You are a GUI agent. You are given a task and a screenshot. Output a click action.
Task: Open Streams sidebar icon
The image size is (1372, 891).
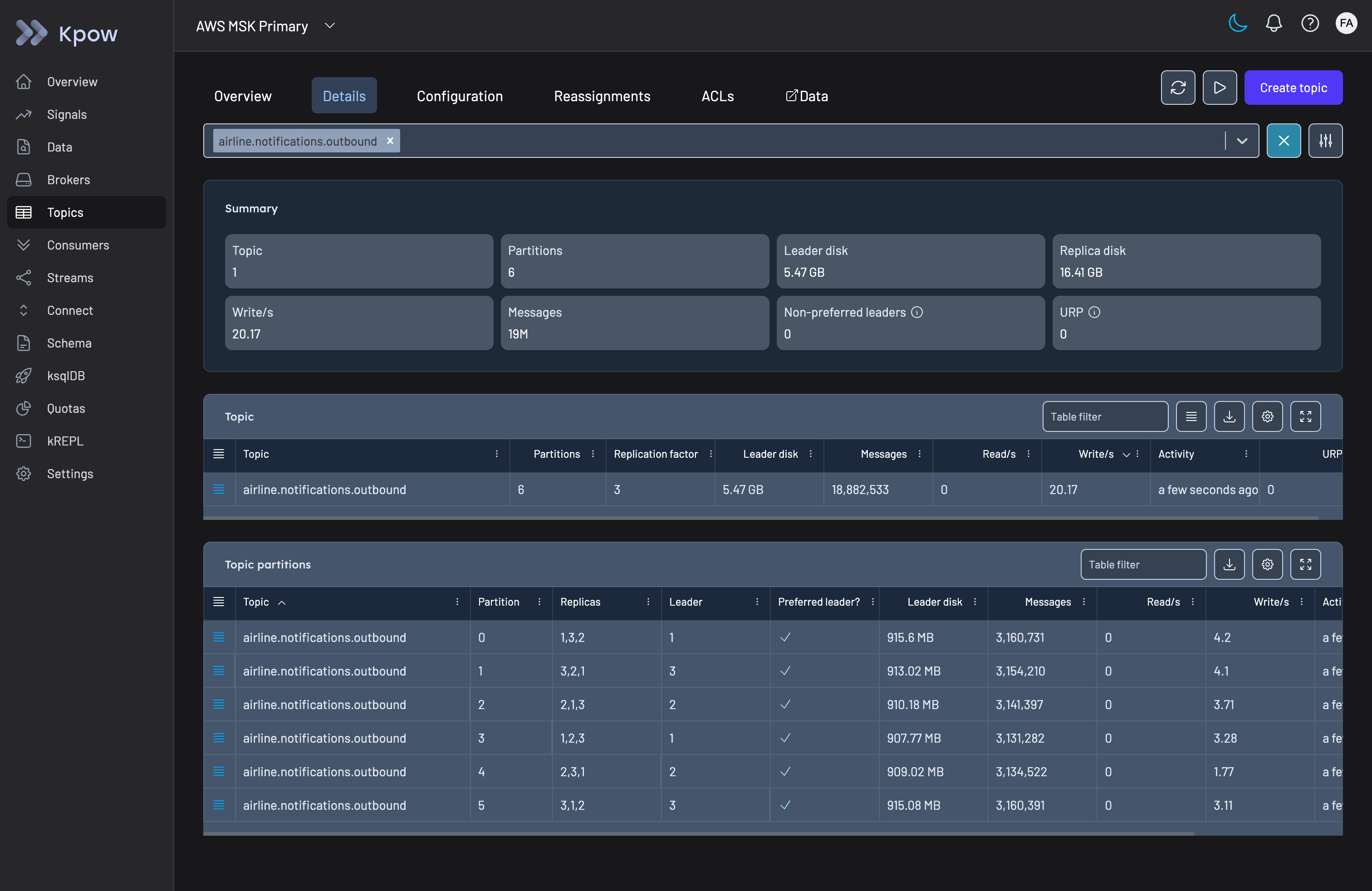pyautogui.click(x=24, y=278)
